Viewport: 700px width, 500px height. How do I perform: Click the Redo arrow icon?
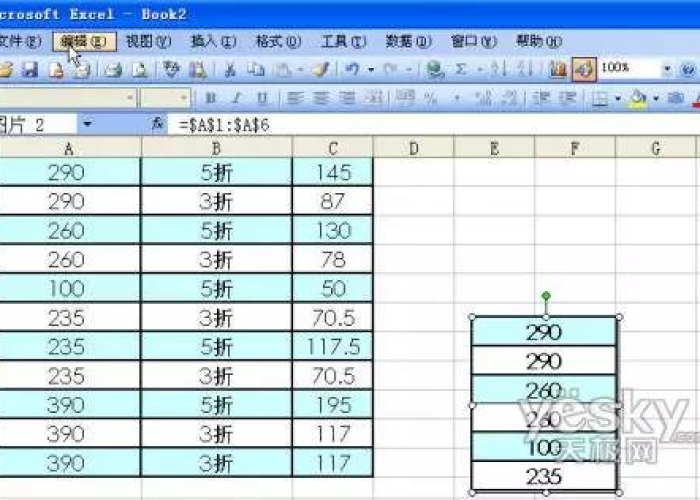pyautogui.click(x=390, y=70)
